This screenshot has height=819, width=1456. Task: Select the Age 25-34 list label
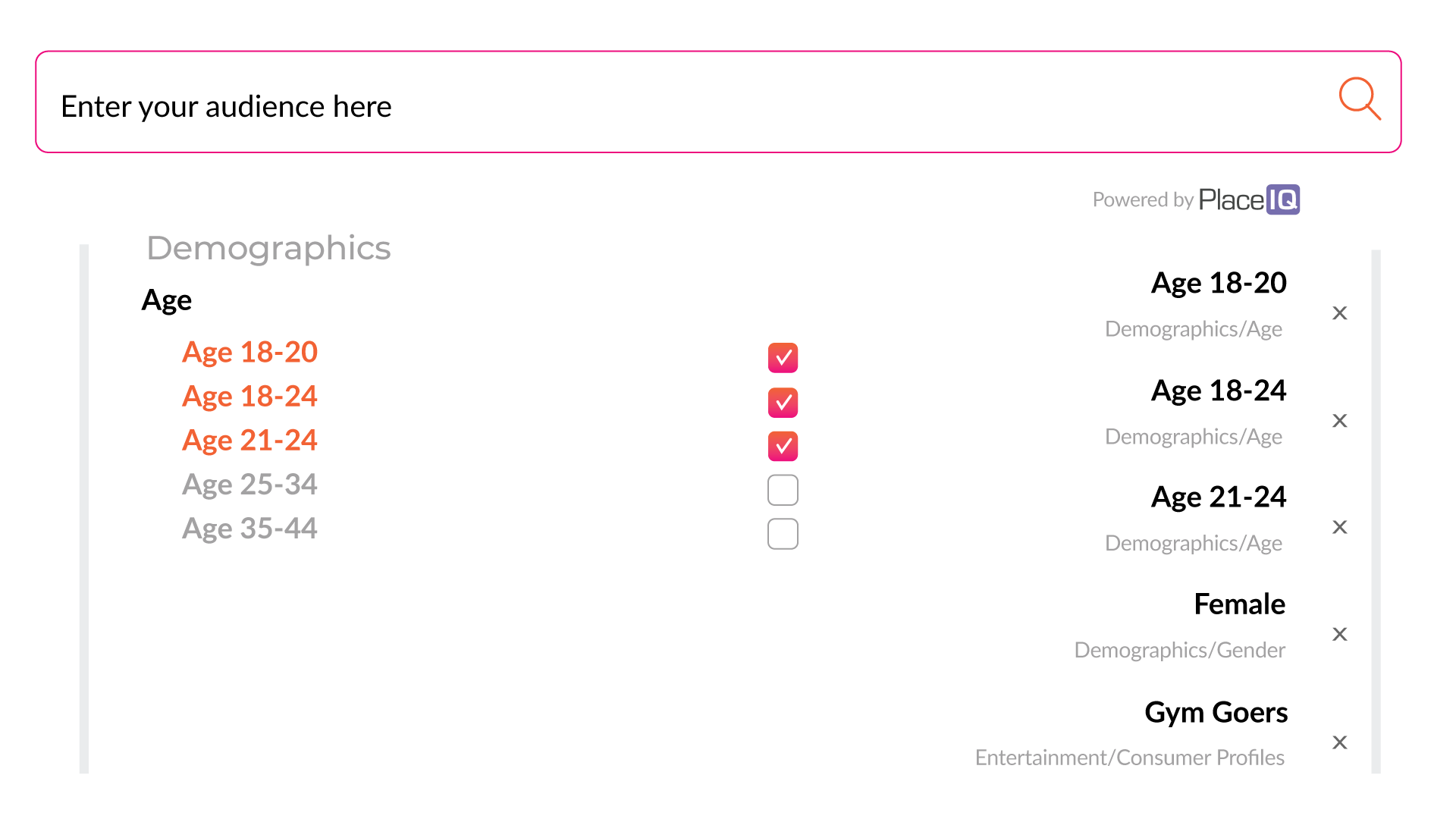pos(249,485)
